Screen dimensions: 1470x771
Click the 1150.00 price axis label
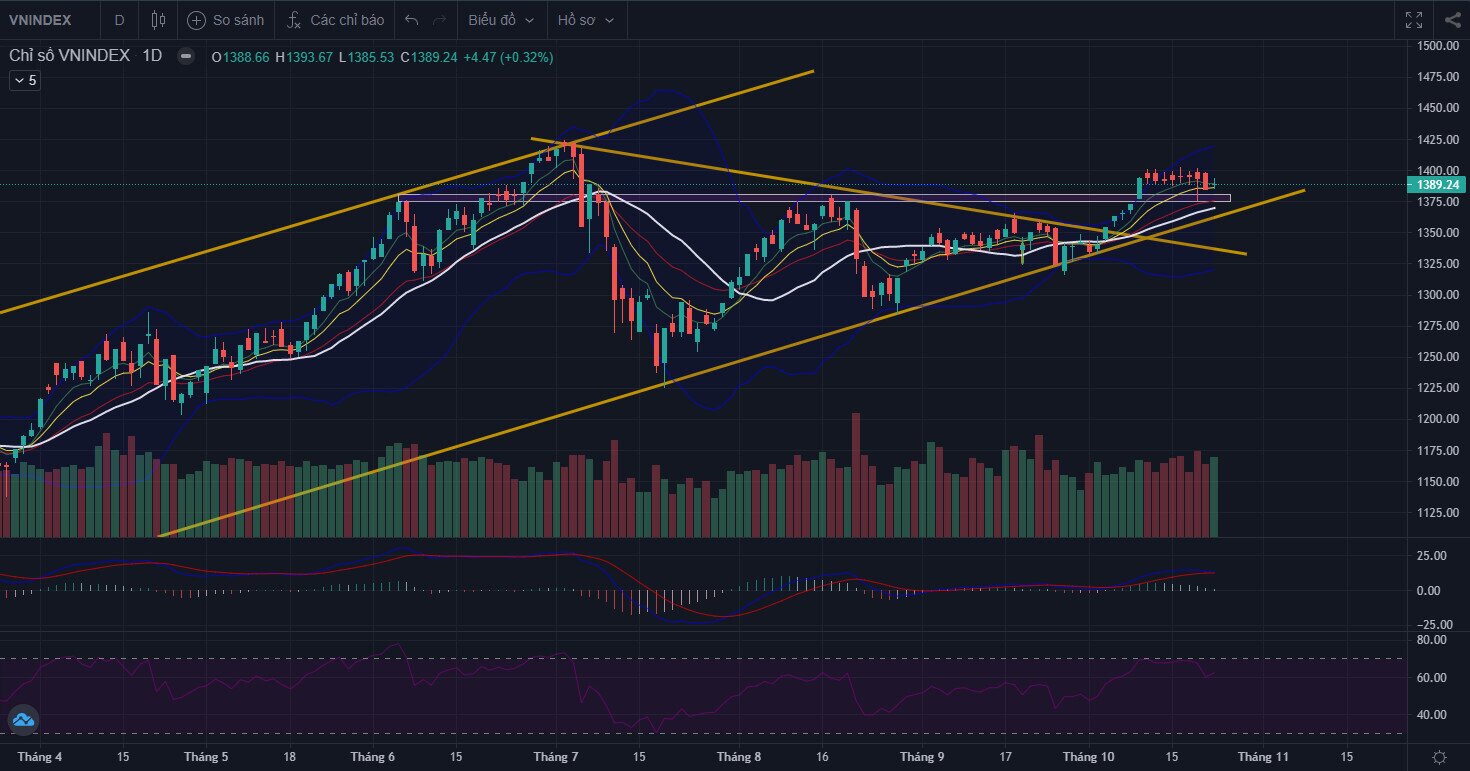pos(1440,482)
